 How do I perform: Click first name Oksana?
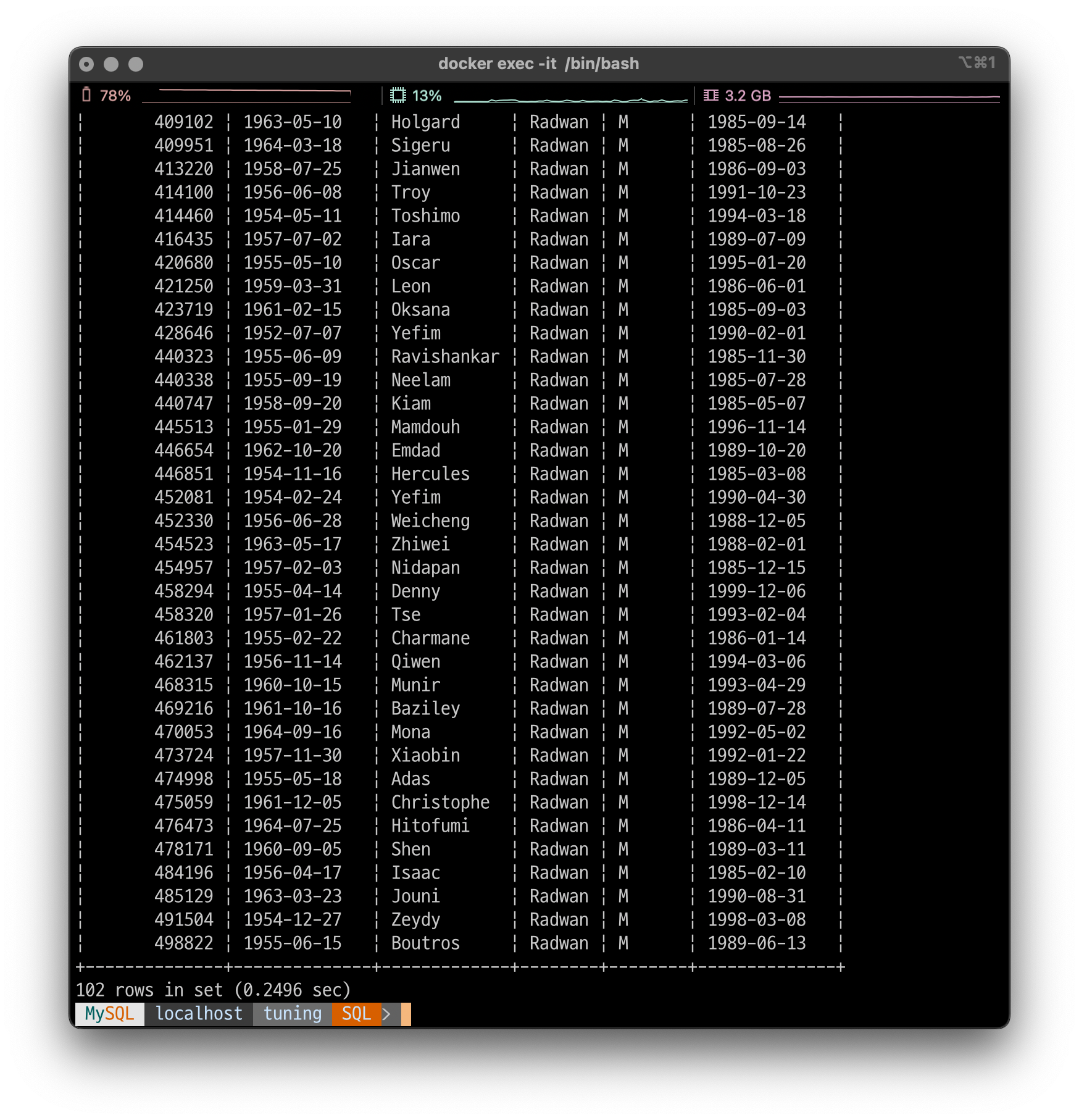point(420,310)
